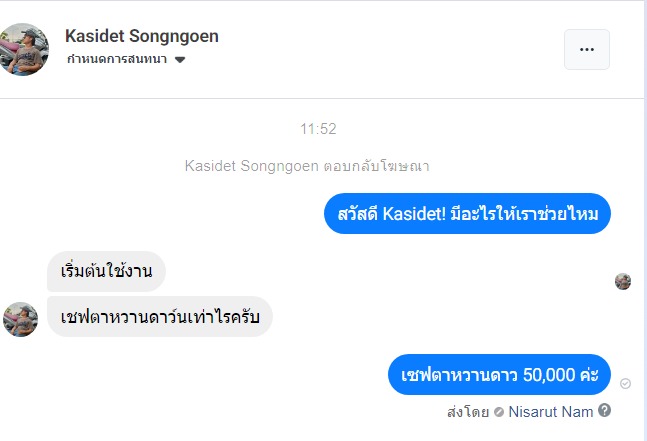Click the arrow next to กำหนดการสนทนา
Viewport: 647px width, 441px height.
(x=180, y=60)
